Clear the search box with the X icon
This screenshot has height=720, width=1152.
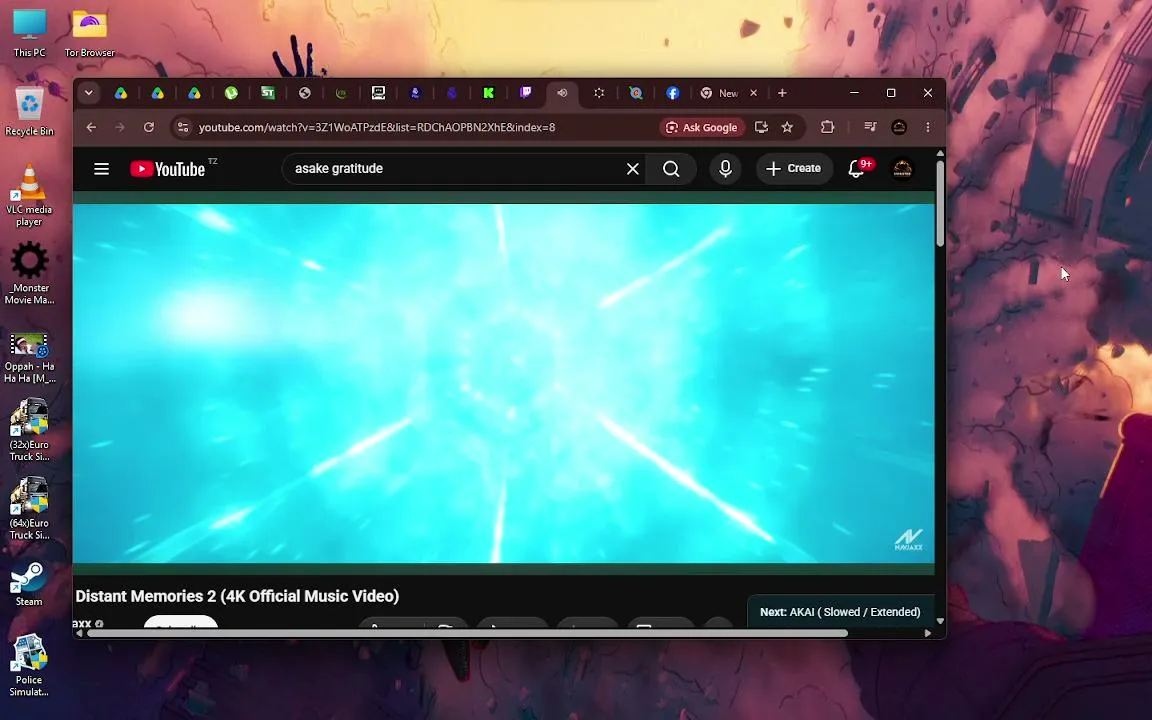633,169
